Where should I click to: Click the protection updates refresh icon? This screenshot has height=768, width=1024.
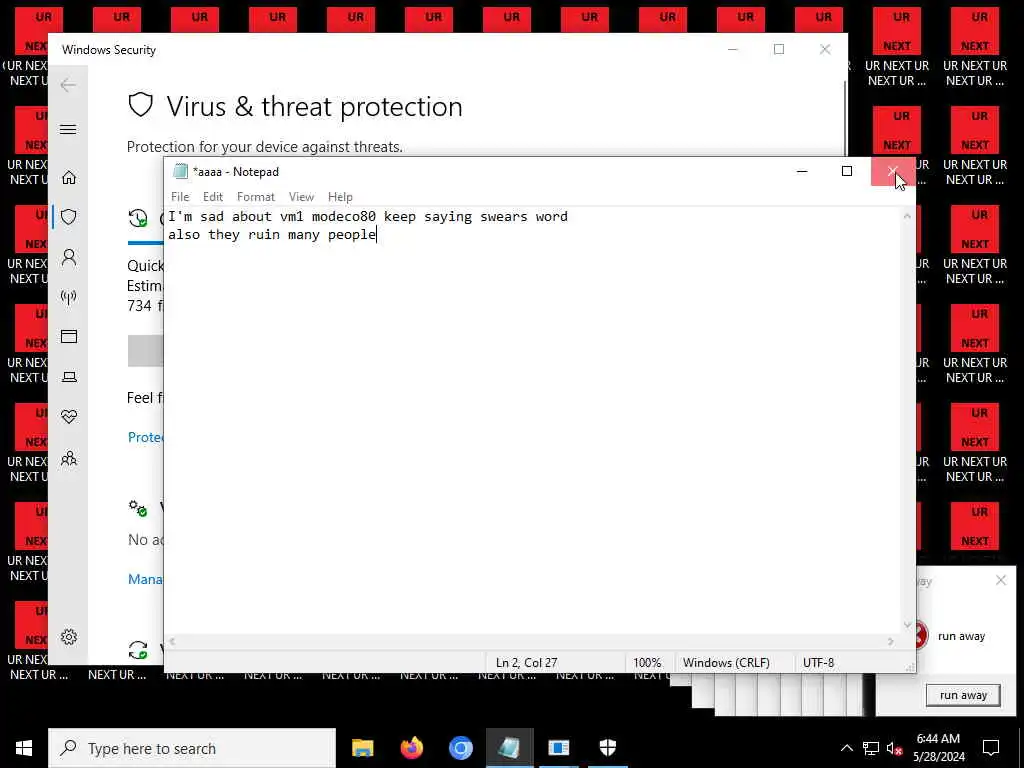coord(138,650)
